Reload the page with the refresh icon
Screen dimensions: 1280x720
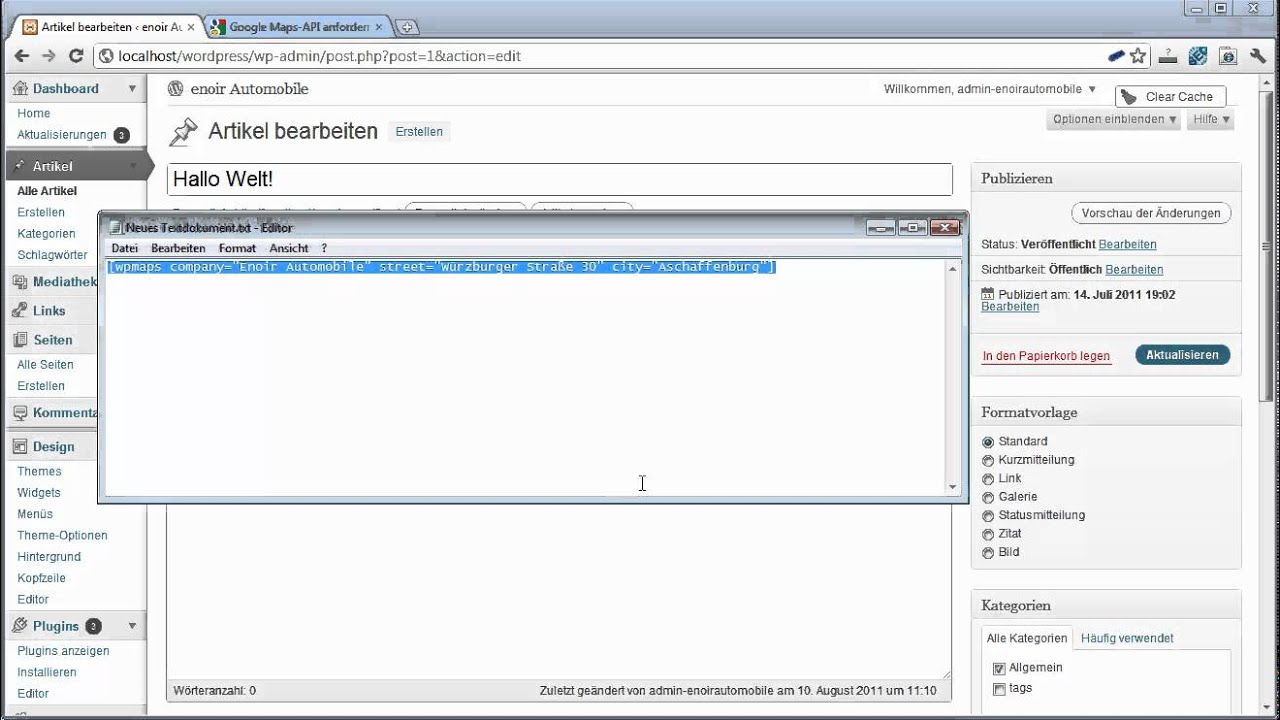pyautogui.click(x=75, y=56)
